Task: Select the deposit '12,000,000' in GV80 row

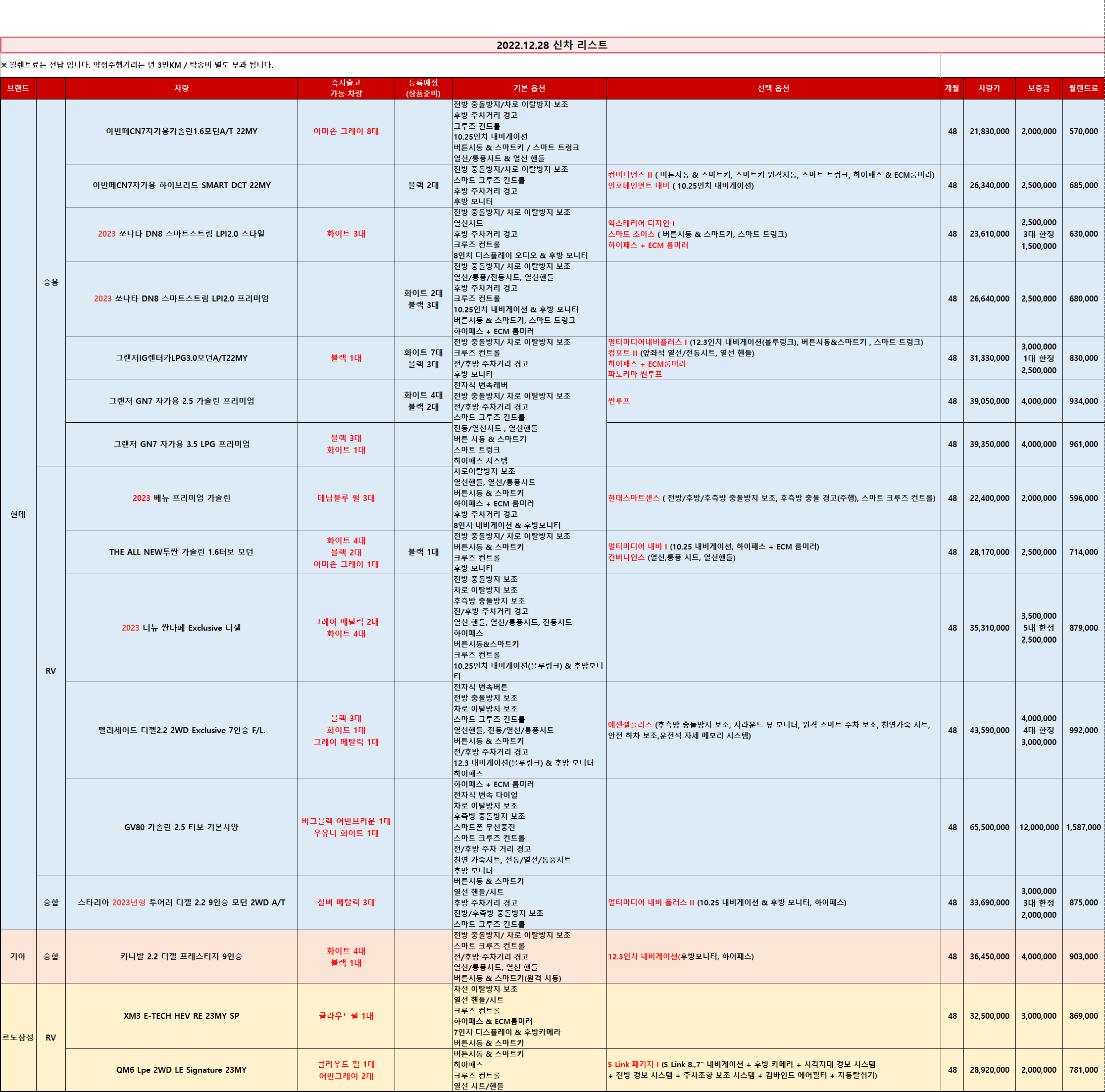Action: [x=1039, y=827]
